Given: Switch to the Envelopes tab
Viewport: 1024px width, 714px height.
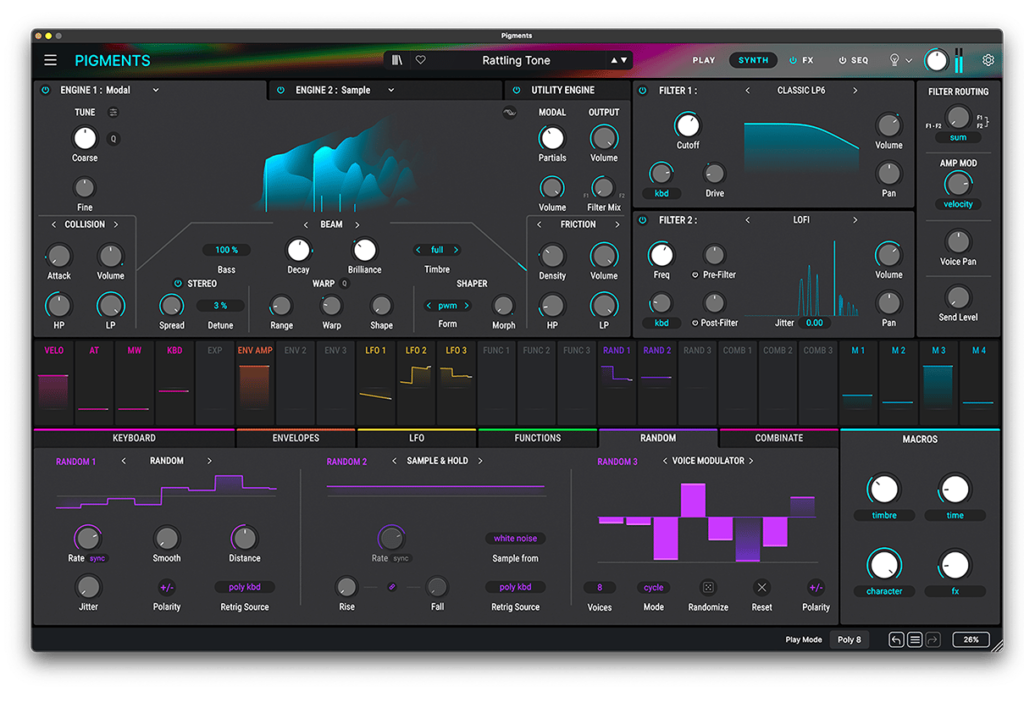Looking at the screenshot, I should (296, 438).
